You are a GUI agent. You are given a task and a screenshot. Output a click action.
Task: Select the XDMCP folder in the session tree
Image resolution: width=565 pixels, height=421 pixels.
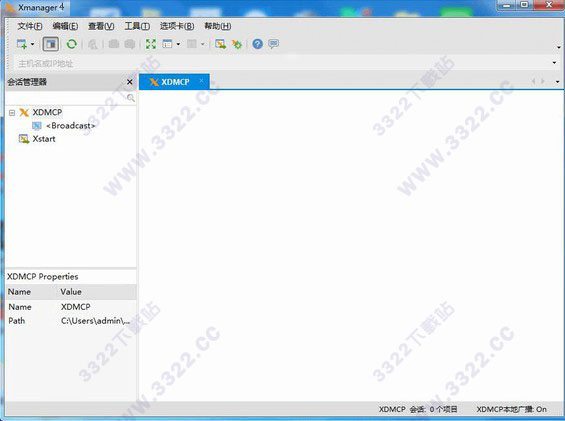[47, 112]
